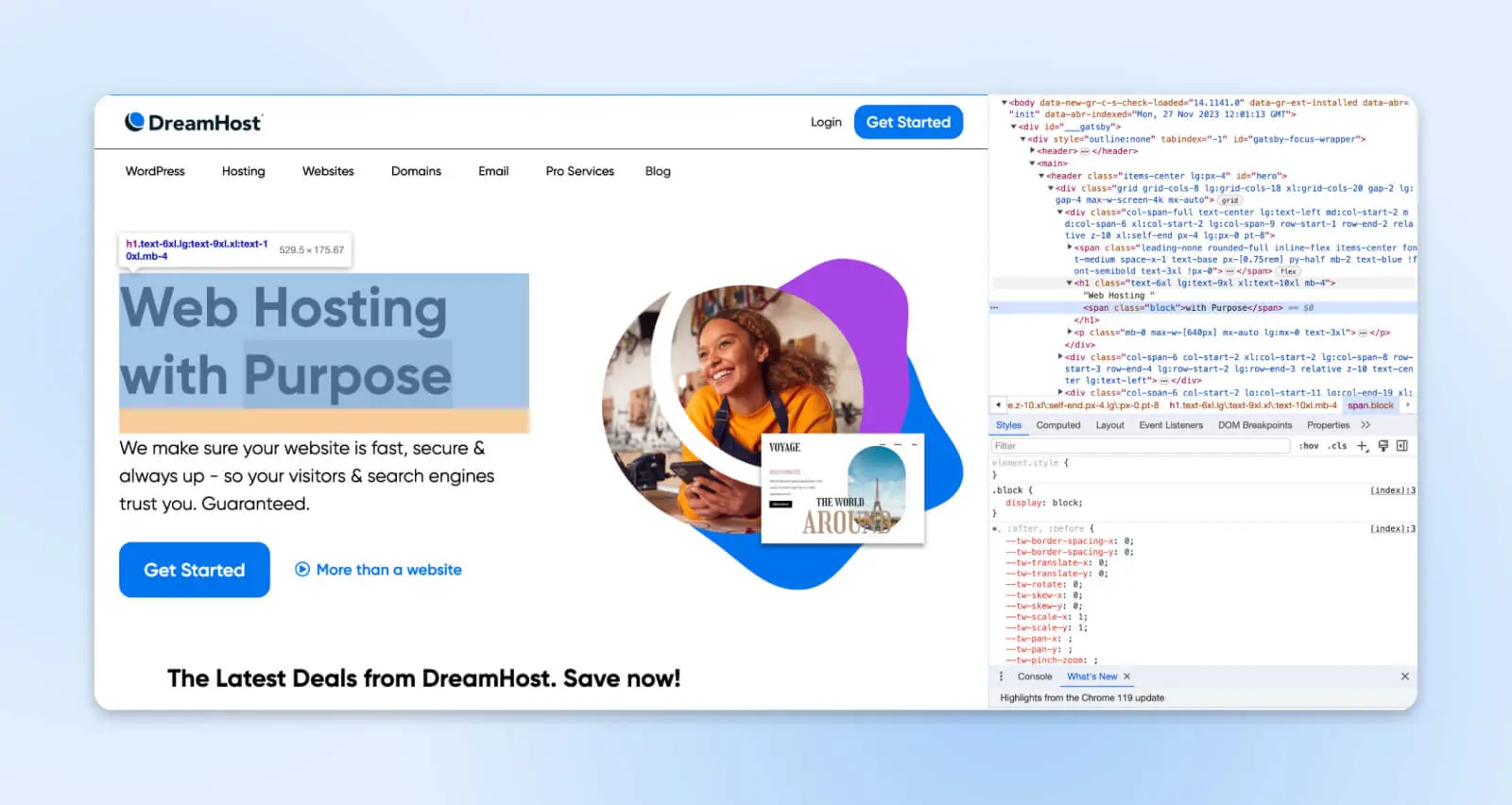
Task: Click the Login link
Action: (826, 122)
